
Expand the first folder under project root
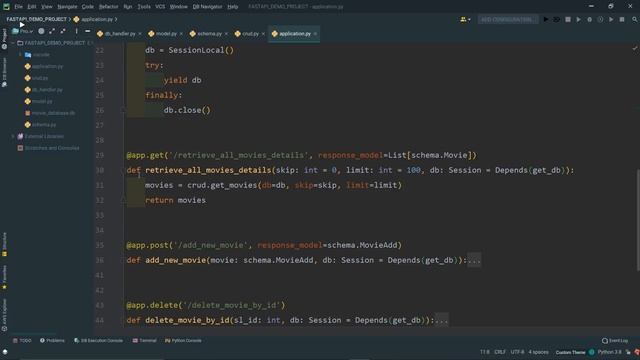tap(20, 55)
